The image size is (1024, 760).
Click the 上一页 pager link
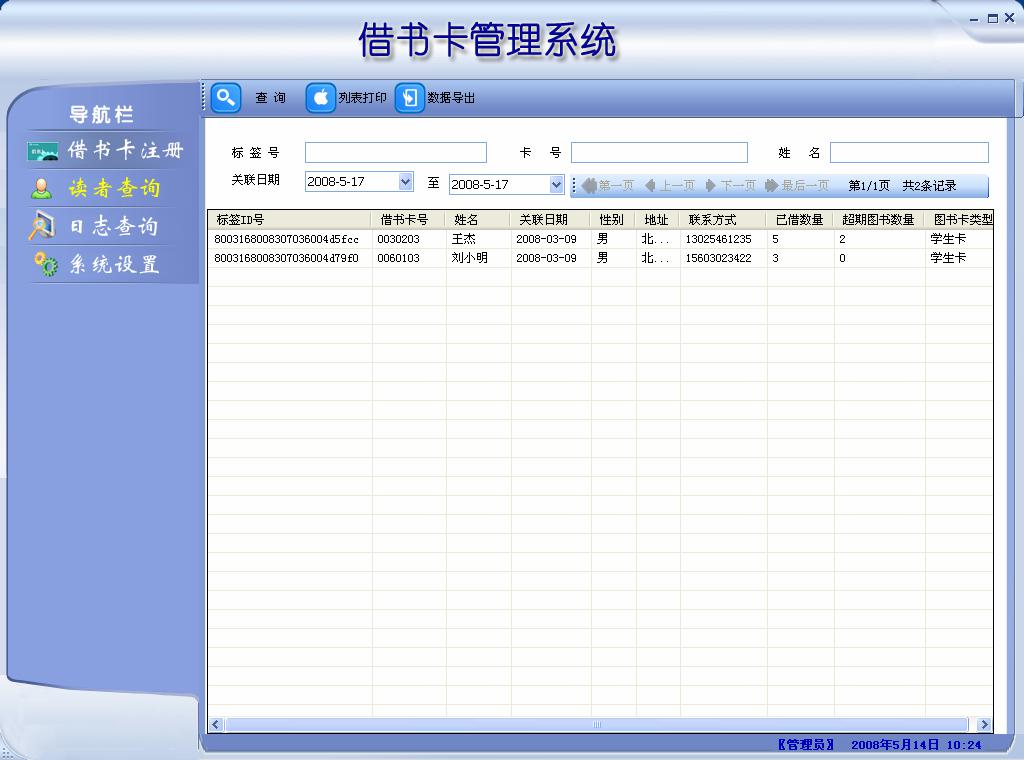click(677, 185)
